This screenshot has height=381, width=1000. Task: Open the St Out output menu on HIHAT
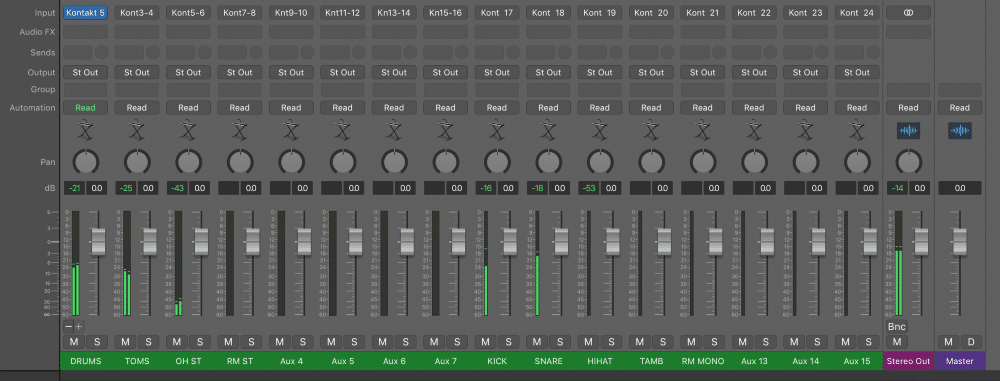(x=599, y=72)
